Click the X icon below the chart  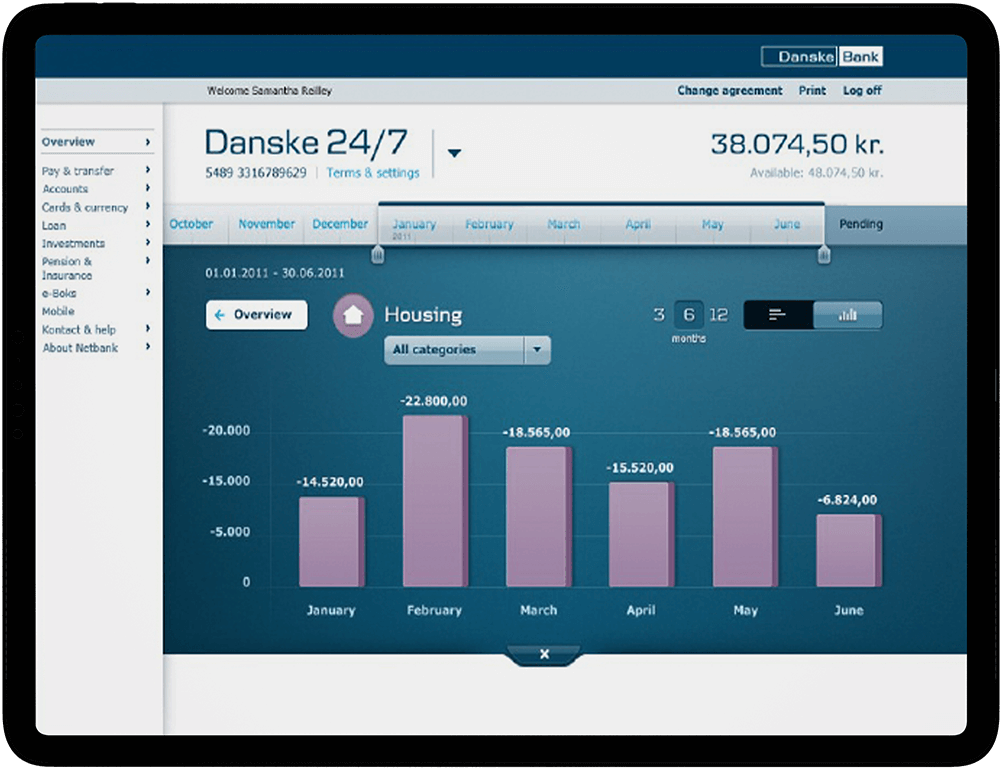544,653
